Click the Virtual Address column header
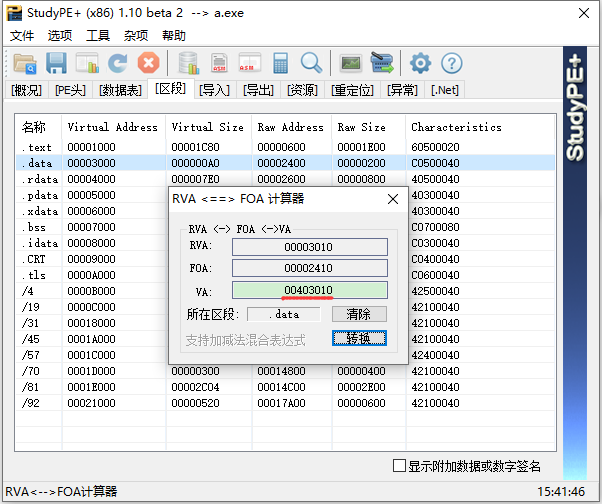The height and width of the screenshot is (504, 602). click(x=113, y=127)
